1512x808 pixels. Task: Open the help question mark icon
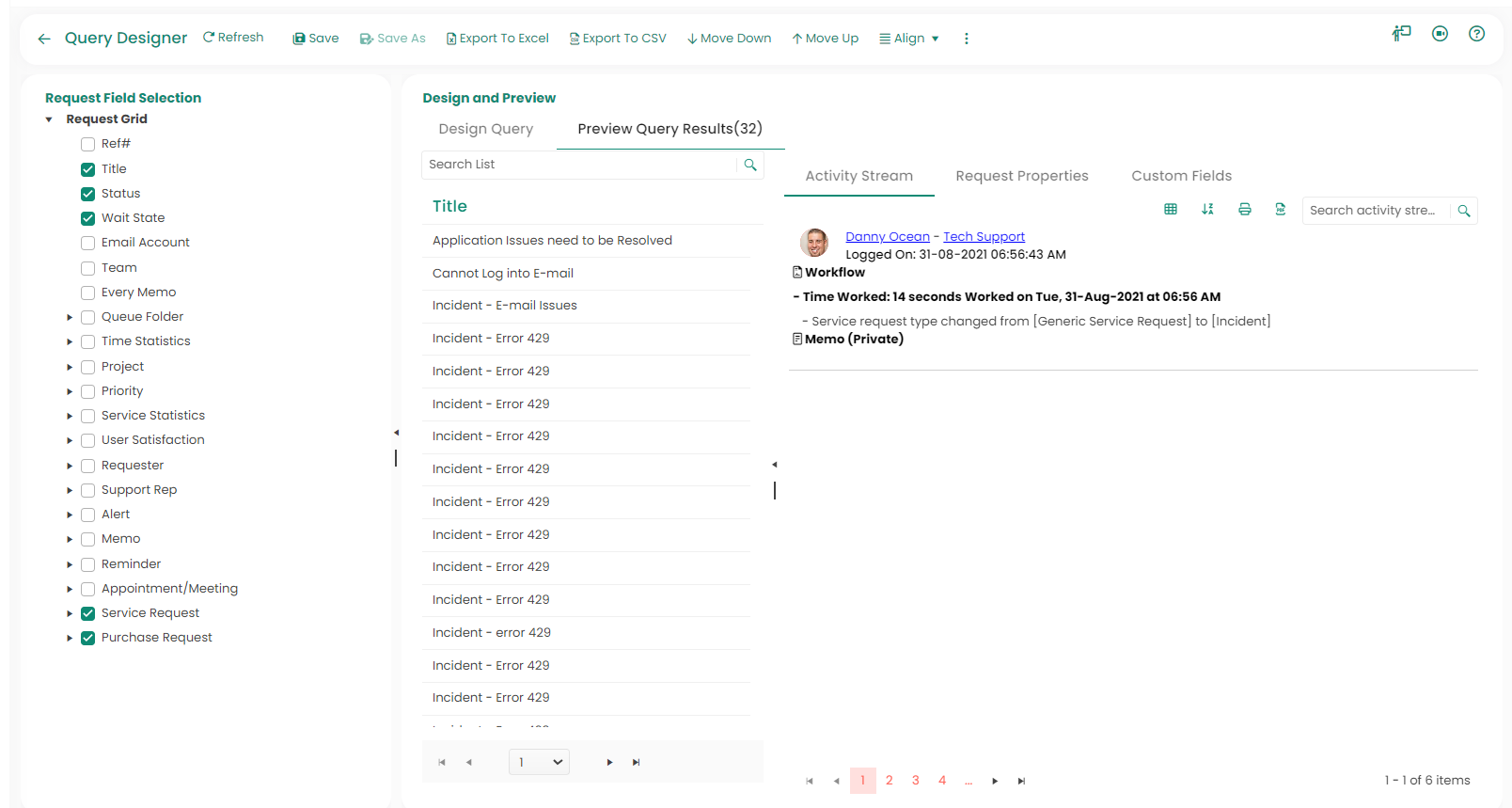coord(1476,34)
